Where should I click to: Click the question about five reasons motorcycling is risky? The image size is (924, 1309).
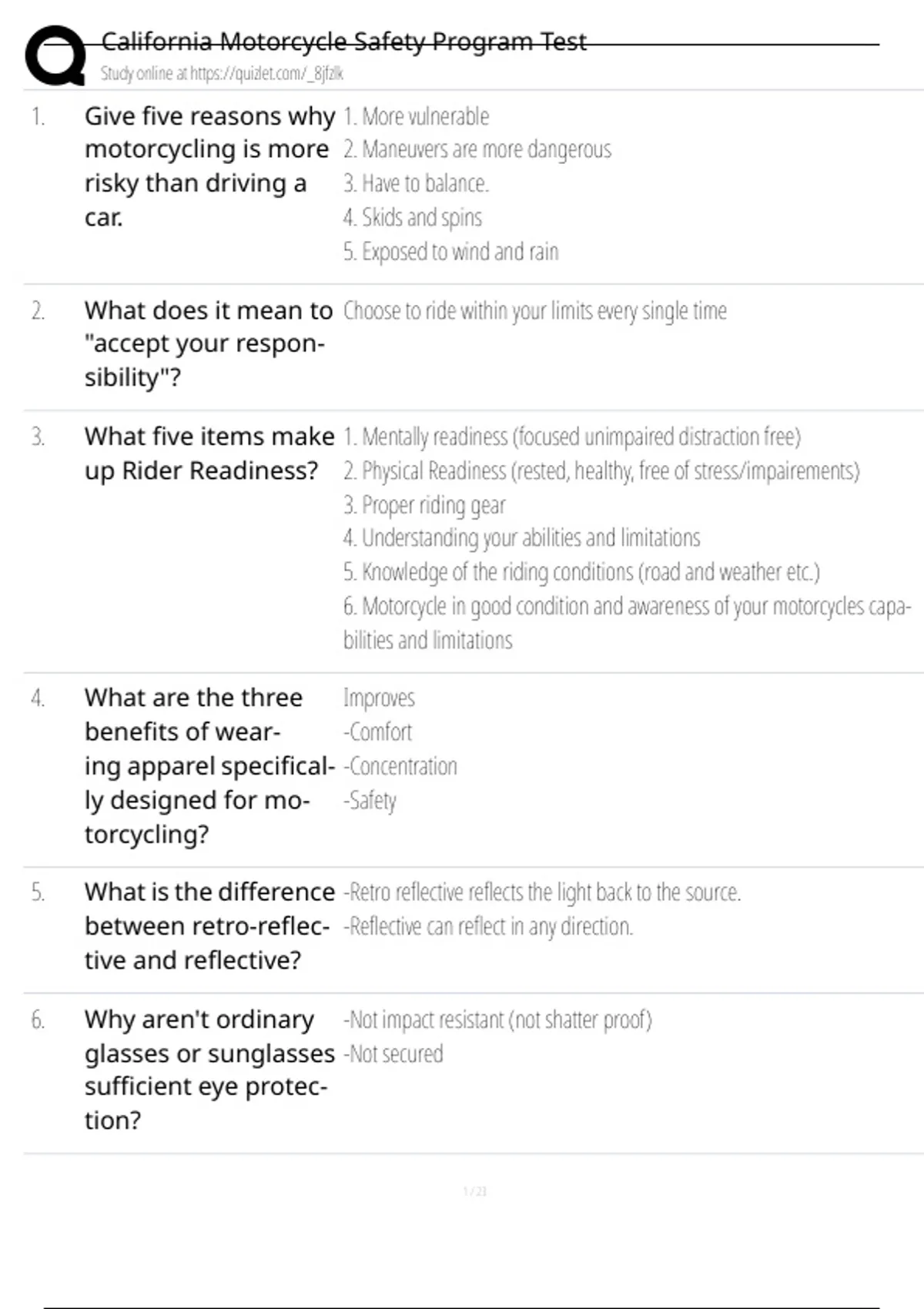tap(209, 166)
